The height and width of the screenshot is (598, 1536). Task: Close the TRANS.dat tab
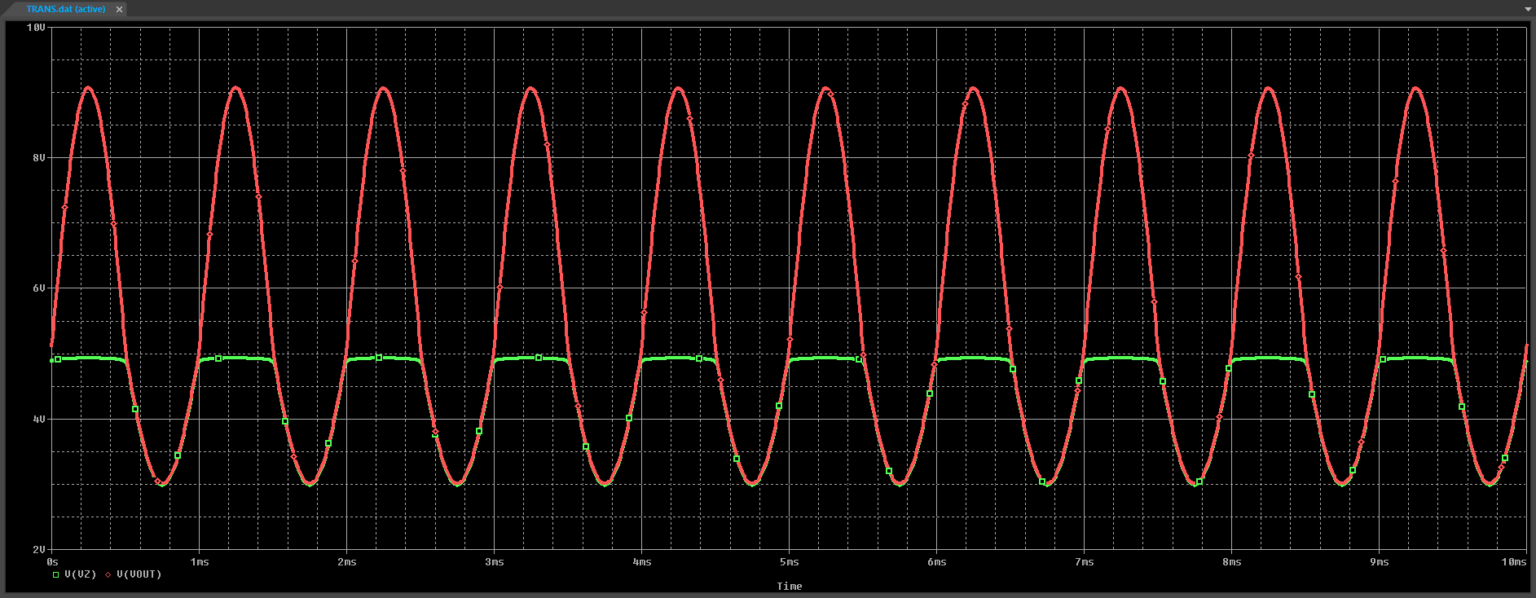pyautogui.click(x=120, y=9)
